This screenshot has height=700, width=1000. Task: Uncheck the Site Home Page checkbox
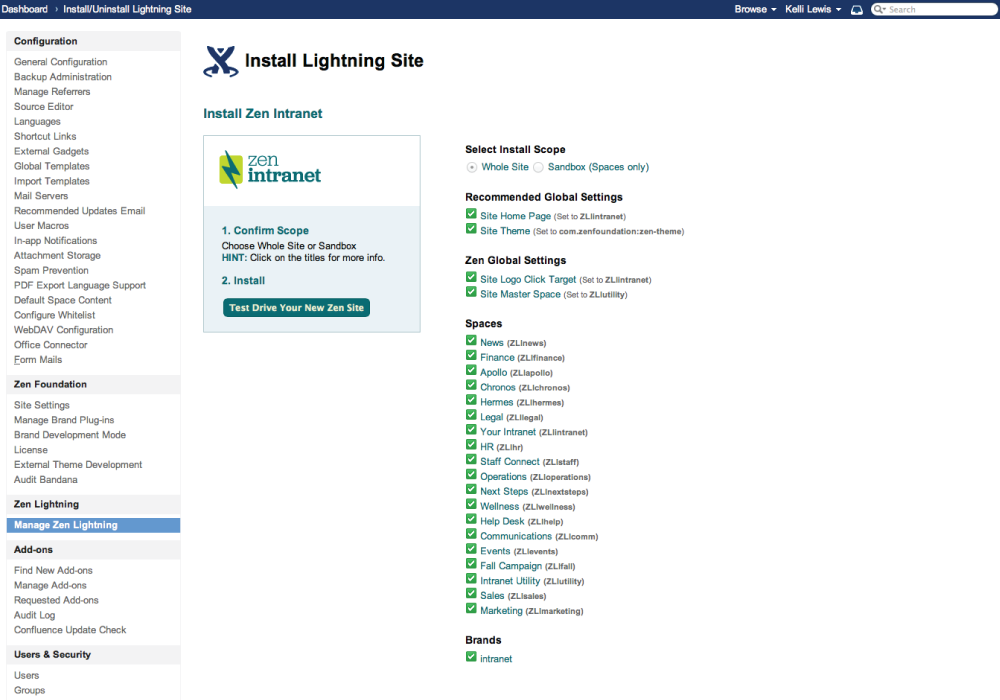[471, 214]
